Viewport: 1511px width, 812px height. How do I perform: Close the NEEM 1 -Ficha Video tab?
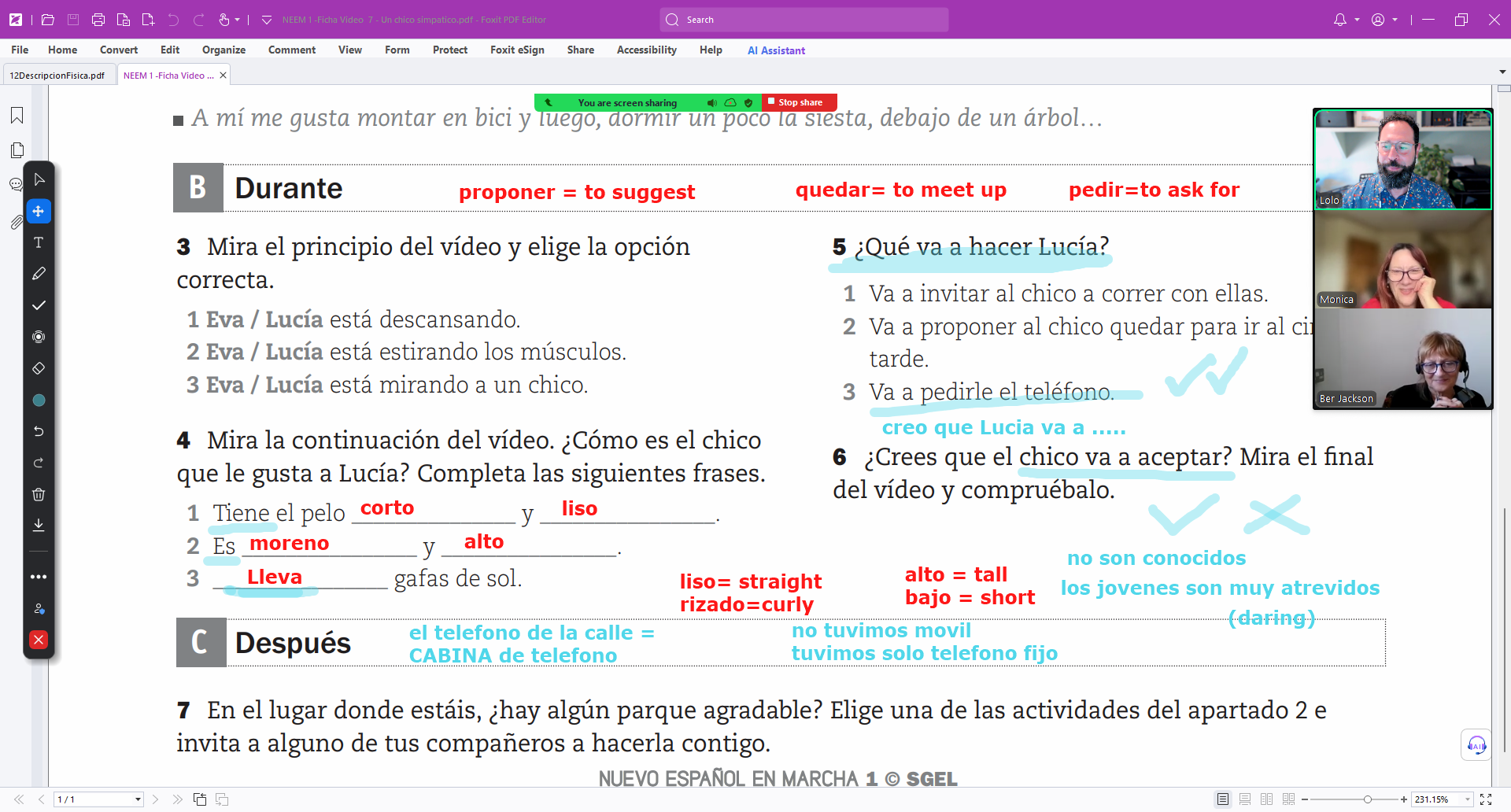coord(224,76)
